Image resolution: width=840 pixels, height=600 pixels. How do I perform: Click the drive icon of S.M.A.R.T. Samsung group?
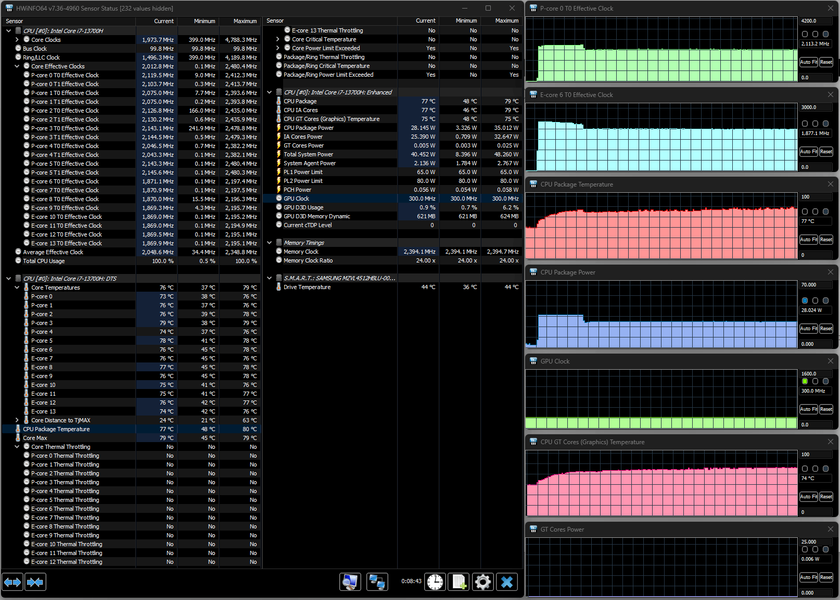(279, 278)
